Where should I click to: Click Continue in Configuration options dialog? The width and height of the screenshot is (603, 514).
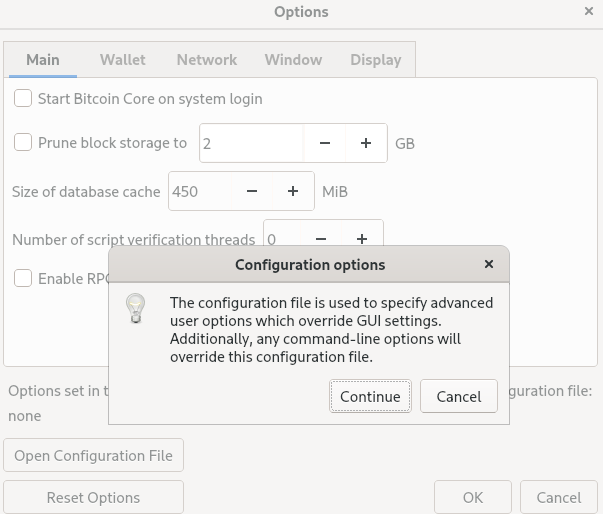point(370,396)
